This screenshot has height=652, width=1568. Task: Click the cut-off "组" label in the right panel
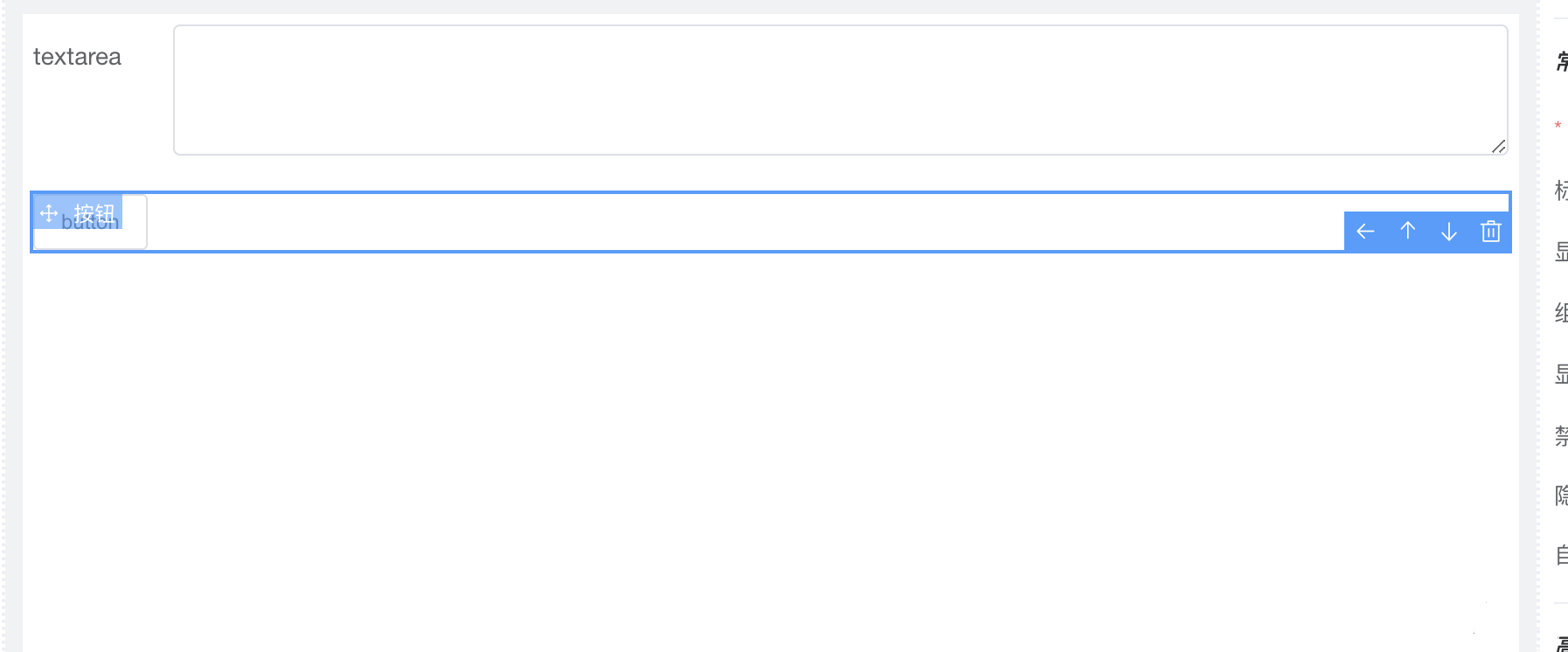click(x=1561, y=313)
